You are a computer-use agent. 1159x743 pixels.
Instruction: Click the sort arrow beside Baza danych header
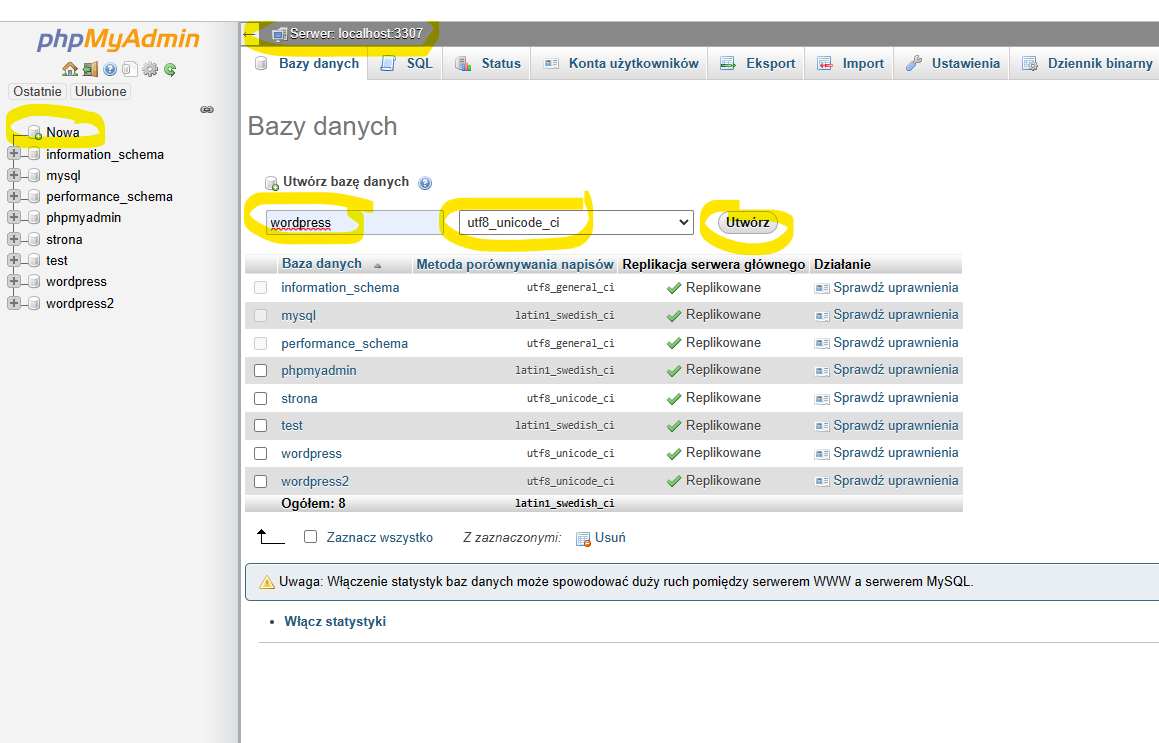378,265
